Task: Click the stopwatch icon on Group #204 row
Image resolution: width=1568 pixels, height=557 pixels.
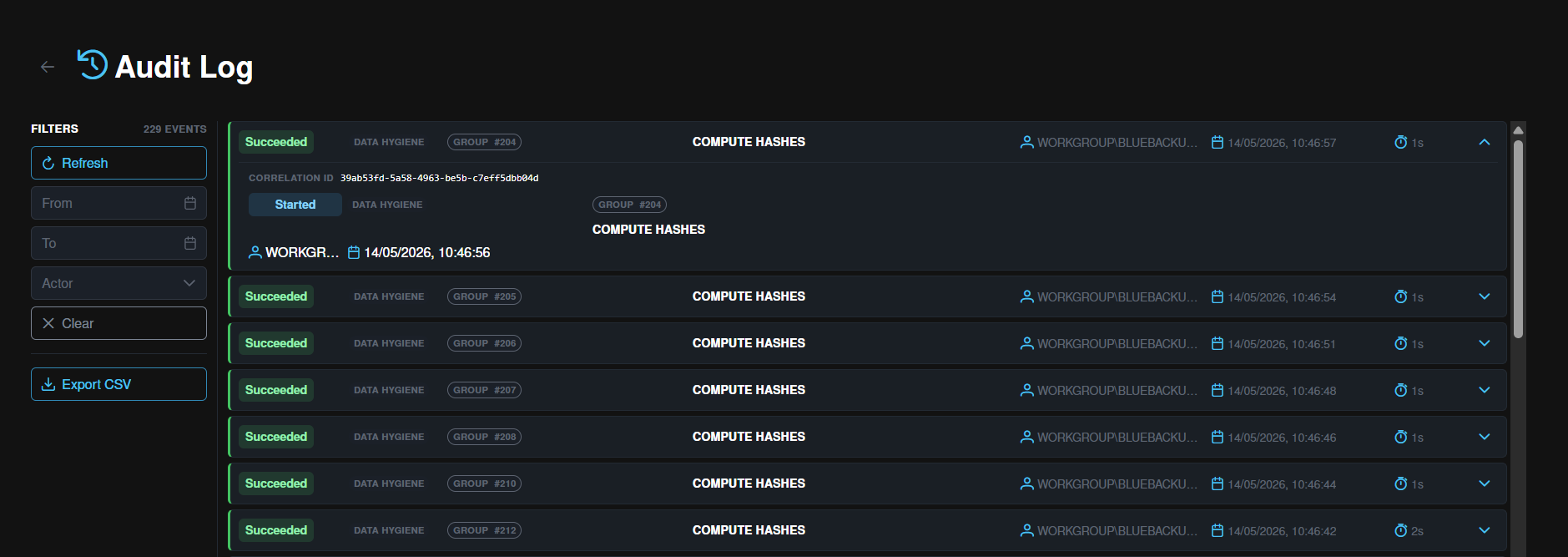Action: [1401, 142]
